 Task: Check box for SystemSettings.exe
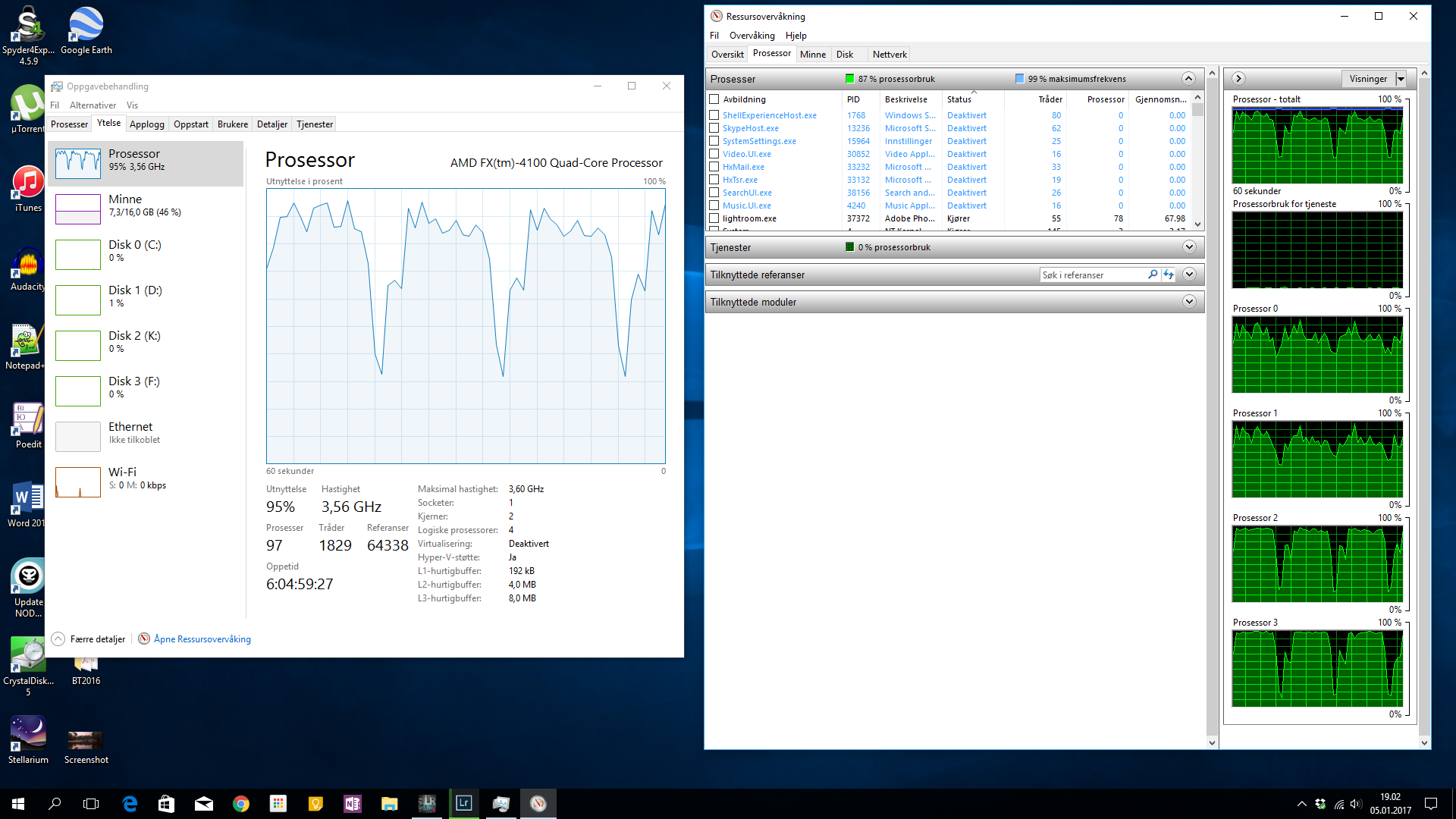(x=714, y=141)
